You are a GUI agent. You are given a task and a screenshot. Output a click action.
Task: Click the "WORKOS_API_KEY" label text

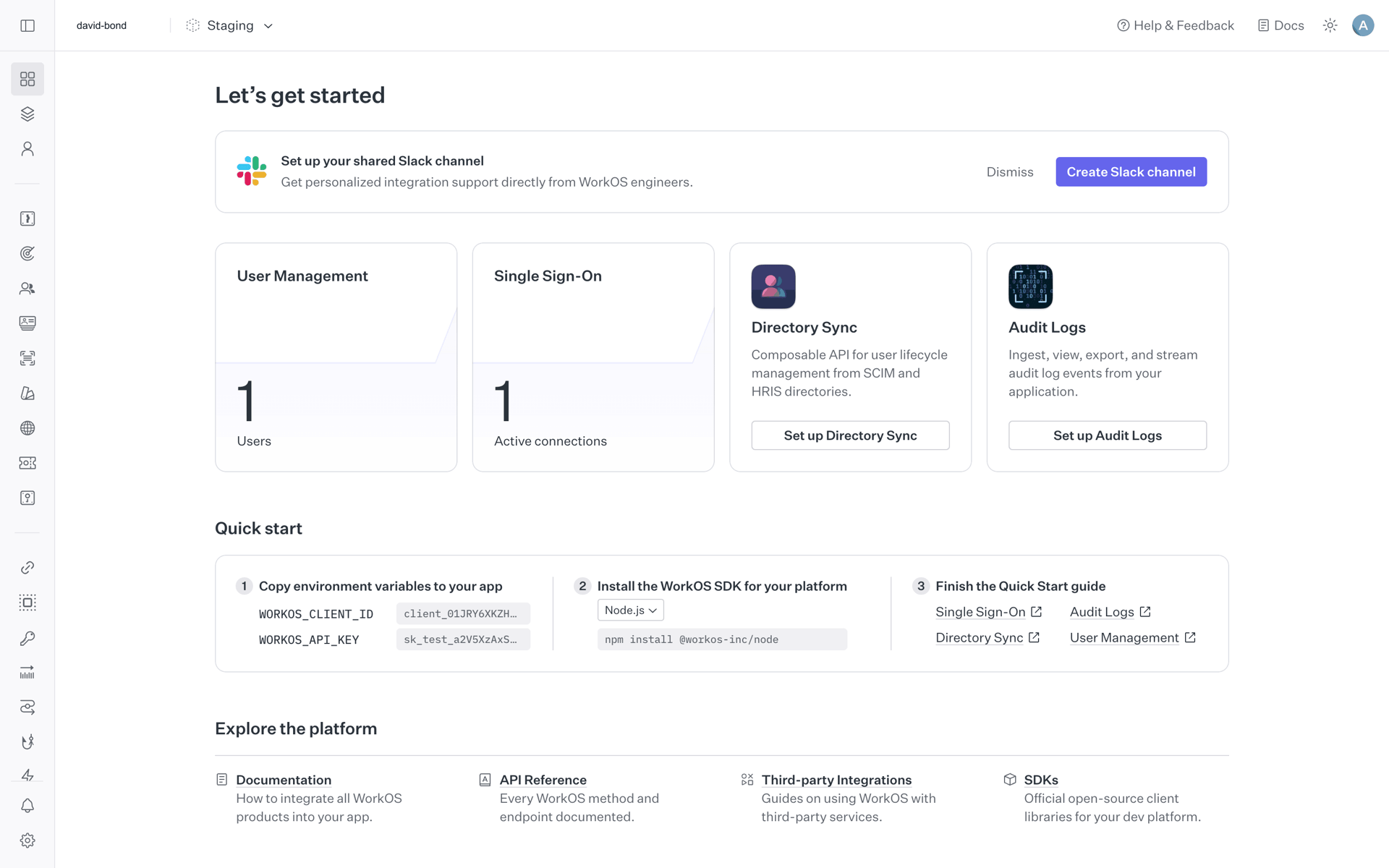[x=309, y=640]
